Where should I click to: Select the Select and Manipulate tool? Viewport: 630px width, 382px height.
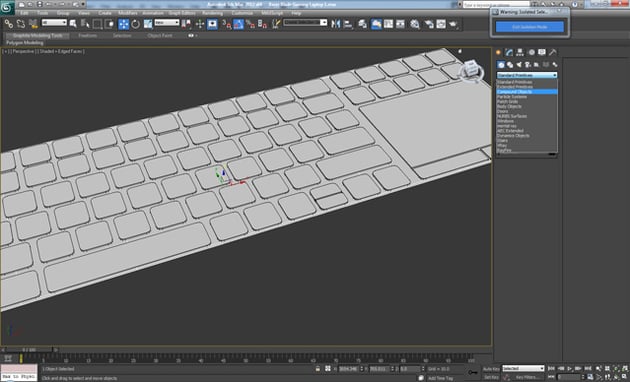200,24
